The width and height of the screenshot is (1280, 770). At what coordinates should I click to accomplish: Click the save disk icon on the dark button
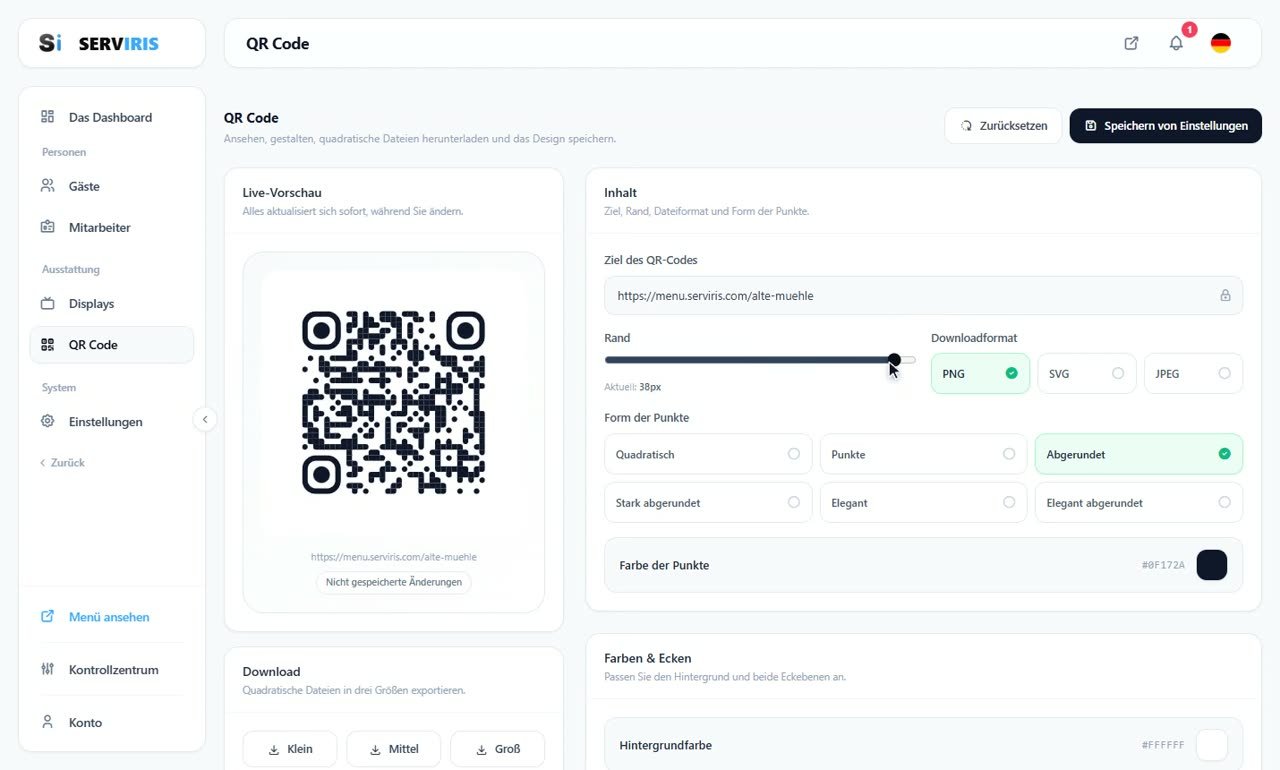[1091, 126]
